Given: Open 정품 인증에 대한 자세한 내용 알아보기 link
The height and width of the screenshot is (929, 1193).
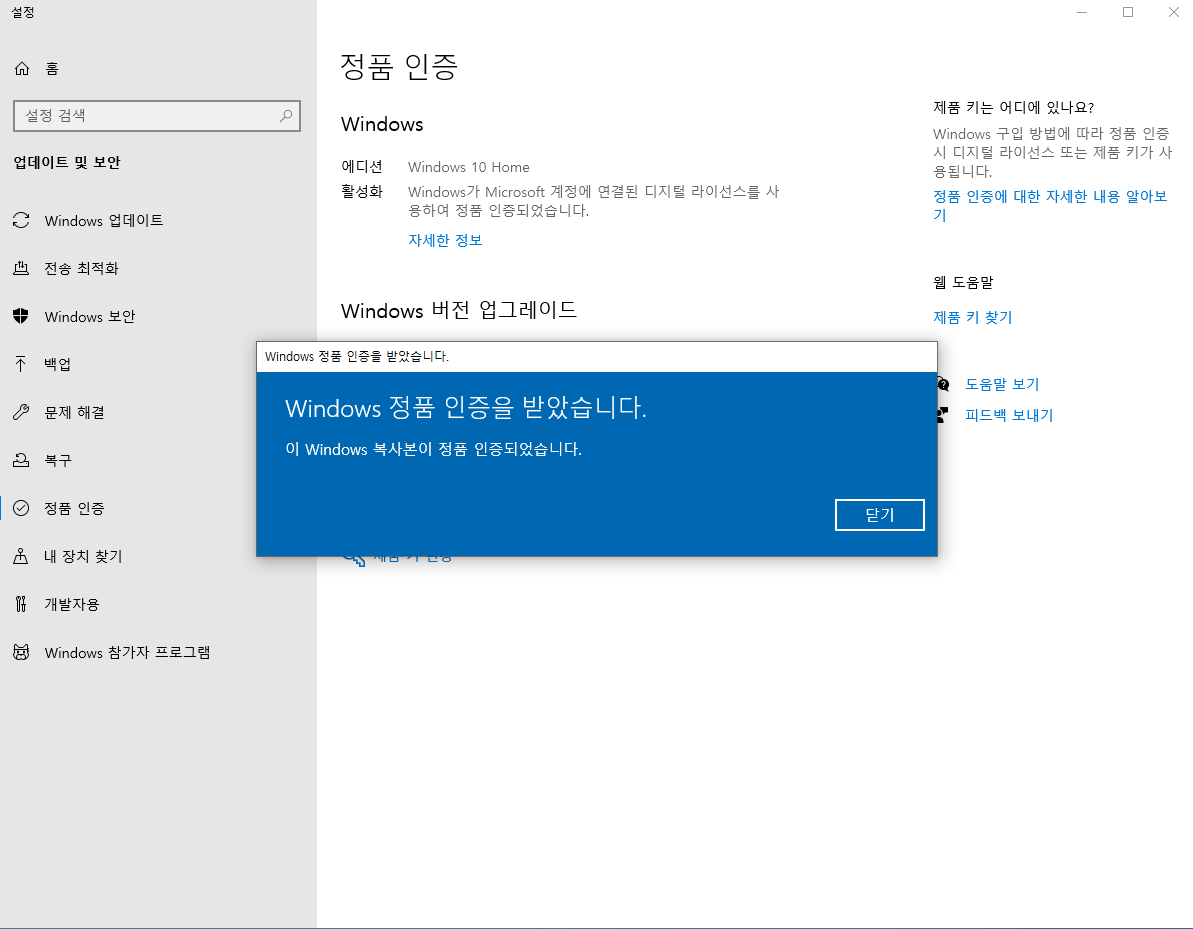Looking at the screenshot, I should pos(1050,205).
